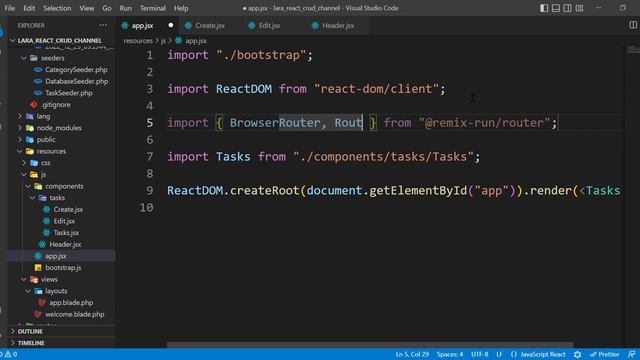
Task: Select the app.jsx editor tab
Action: (x=142, y=25)
